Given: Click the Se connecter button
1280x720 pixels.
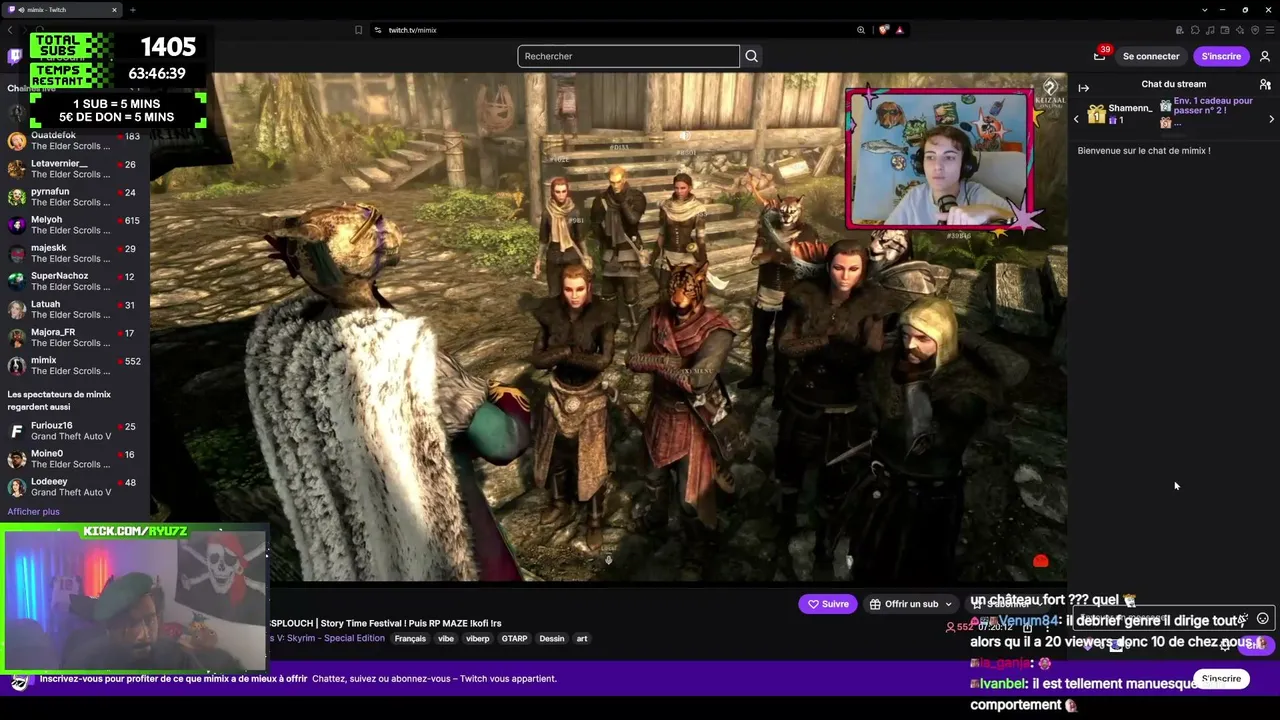Looking at the screenshot, I should pos(1151,56).
